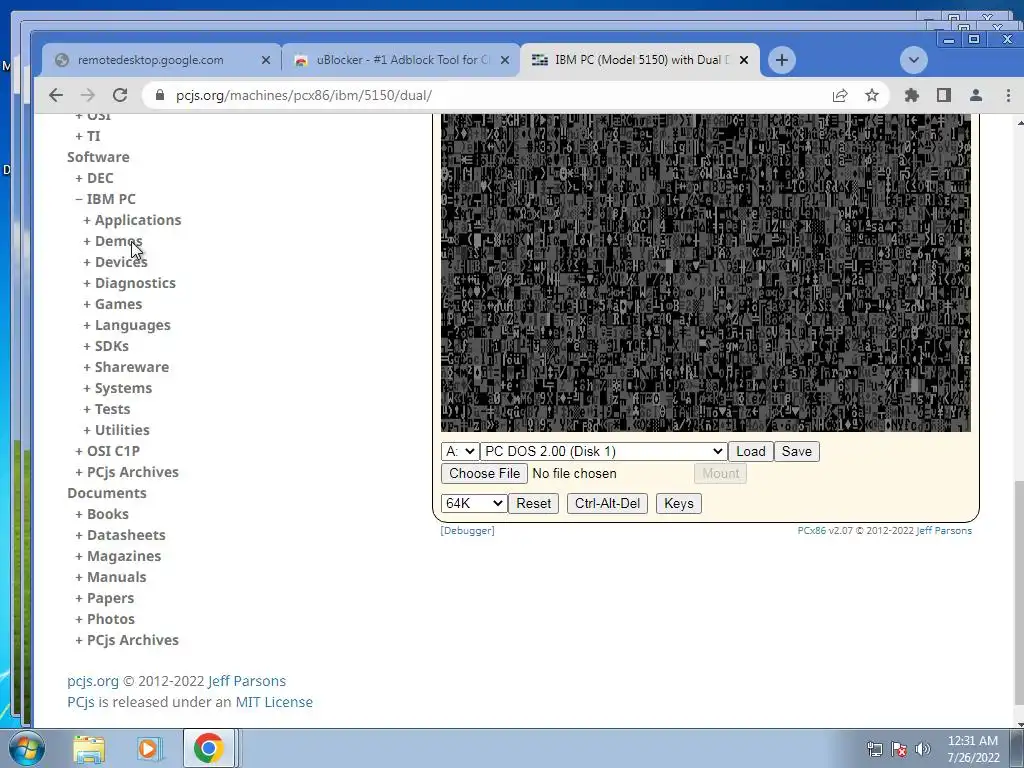Viewport: 1024px width, 768px height.
Task: Open the Windows Start button
Action: pyautogui.click(x=26, y=748)
